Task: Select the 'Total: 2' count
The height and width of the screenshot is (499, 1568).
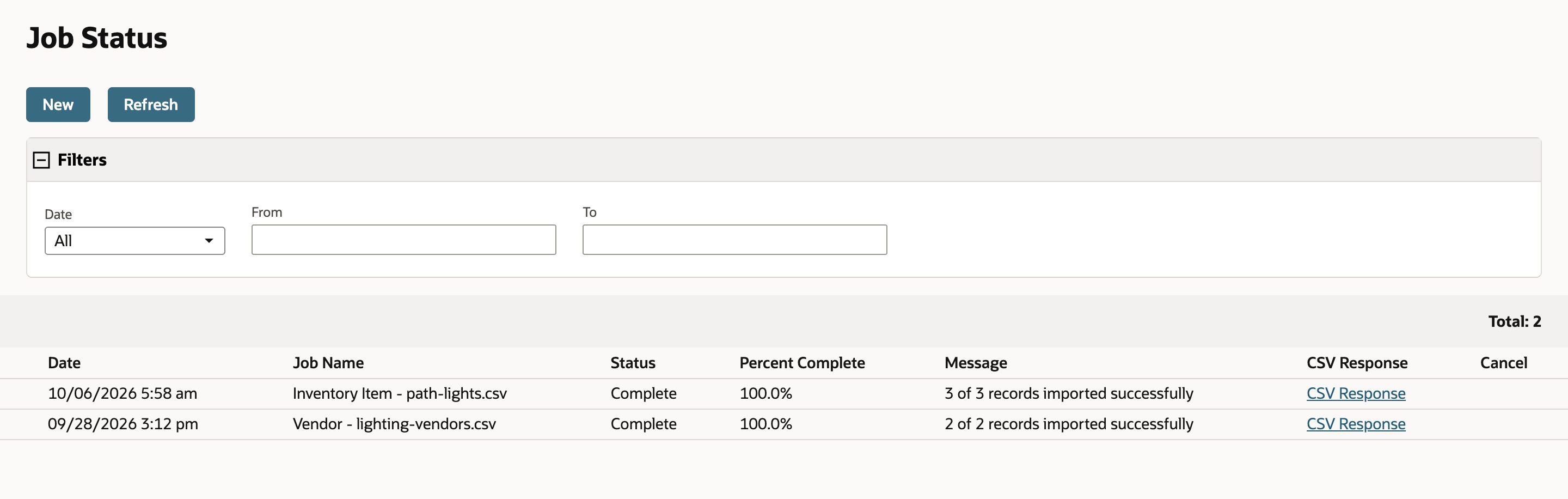Action: tap(1515, 322)
